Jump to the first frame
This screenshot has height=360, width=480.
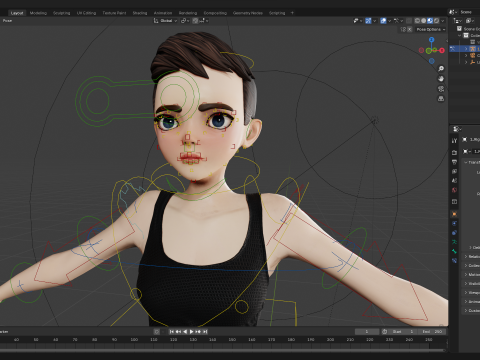(x=172, y=332)
